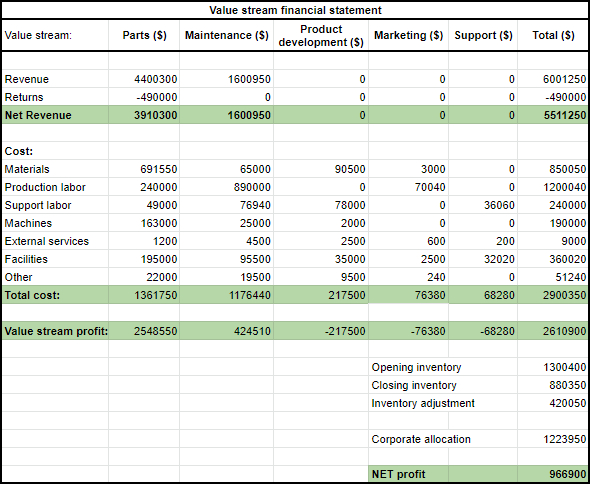590x484 pixels.
Task: Click the Maintenance production labor cell 890000
Action: 227,187
